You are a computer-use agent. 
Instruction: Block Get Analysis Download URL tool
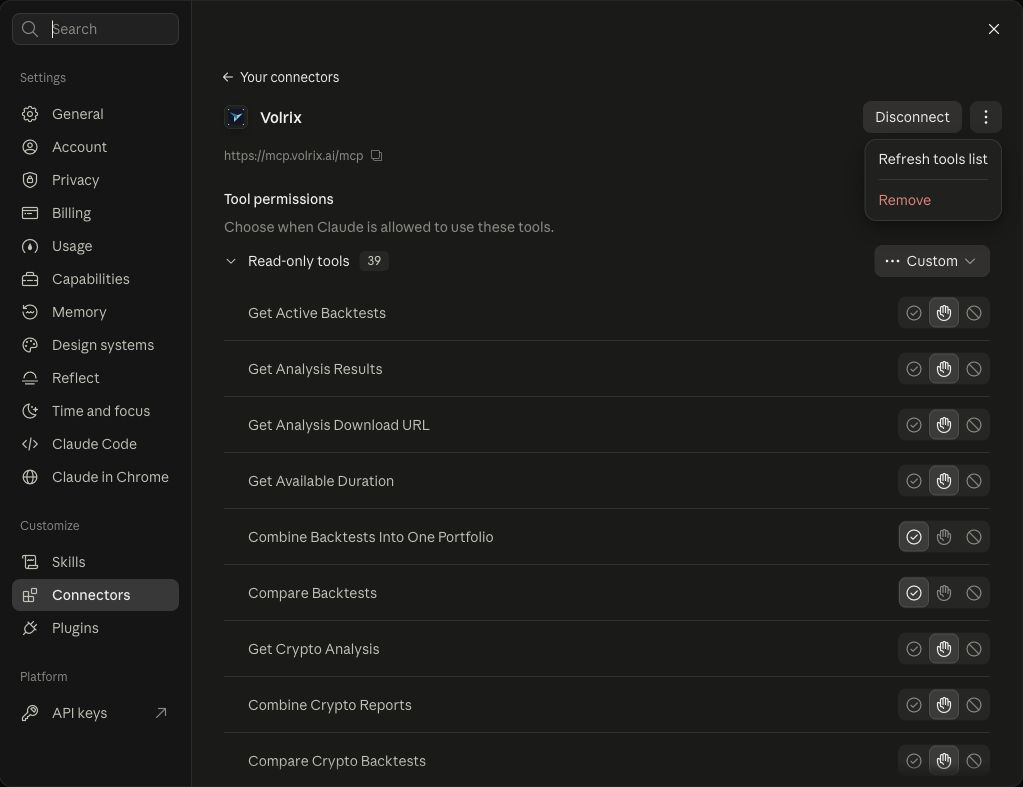(973, 425)
